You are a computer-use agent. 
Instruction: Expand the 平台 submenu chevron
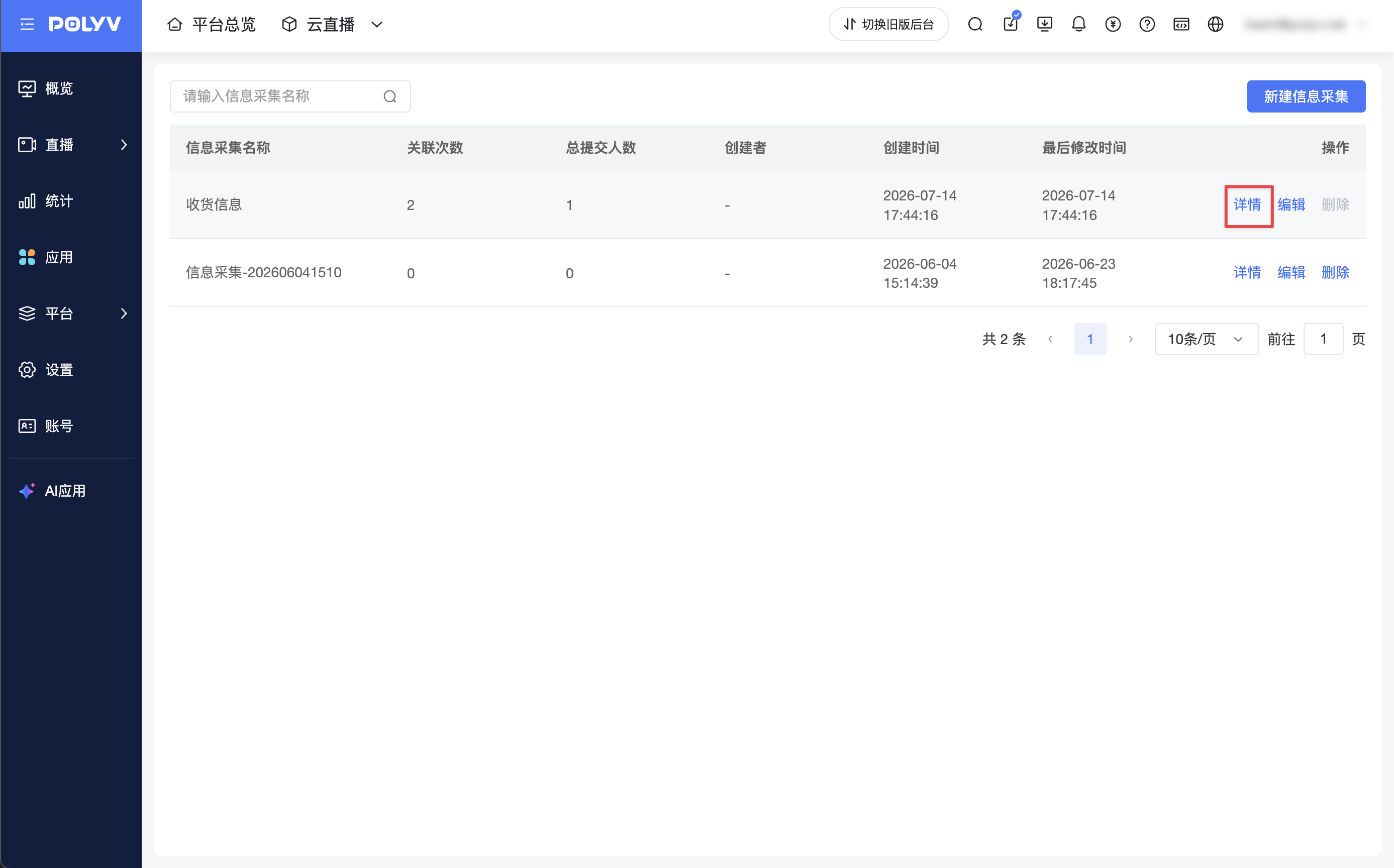pos(124,313)
